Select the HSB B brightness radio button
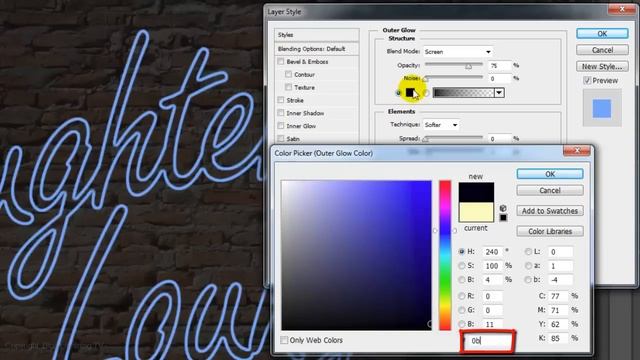The width and height of the screenshot is (640, 360). pyautogui.click(x=462, y=280)
